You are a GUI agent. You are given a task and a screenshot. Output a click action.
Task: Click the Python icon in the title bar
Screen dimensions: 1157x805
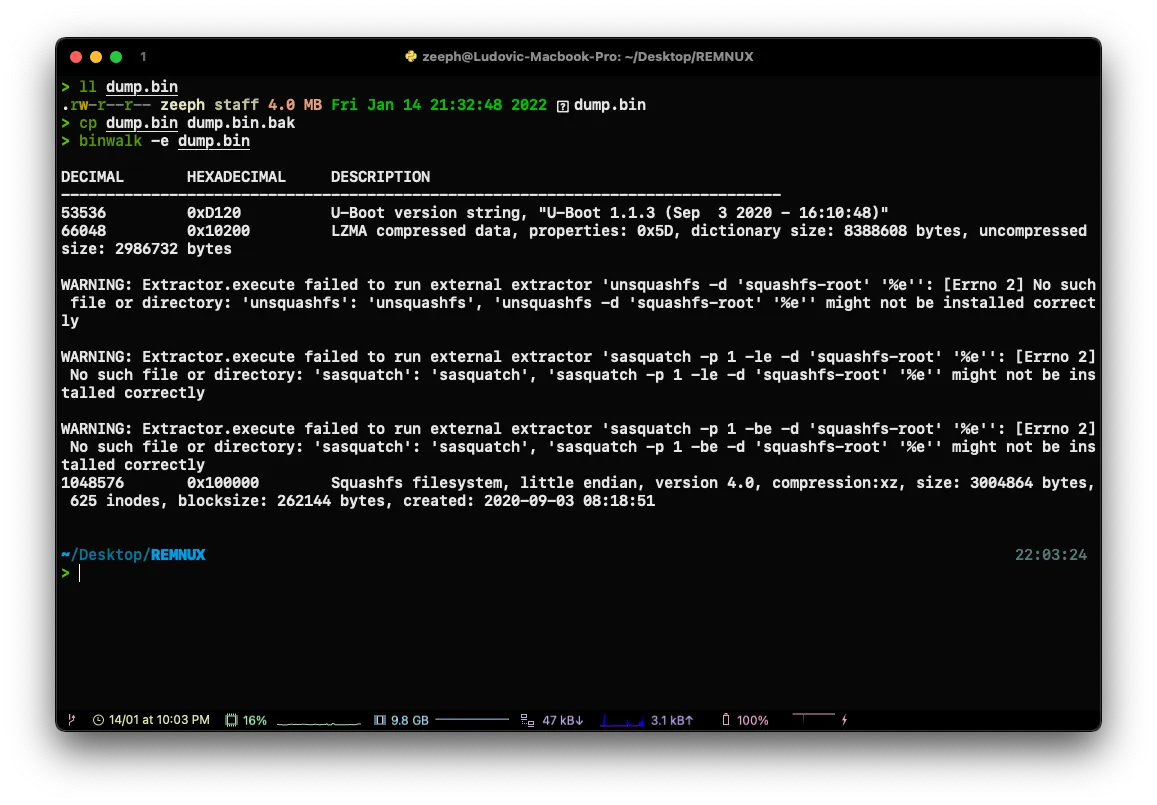(x=410, y=57)
